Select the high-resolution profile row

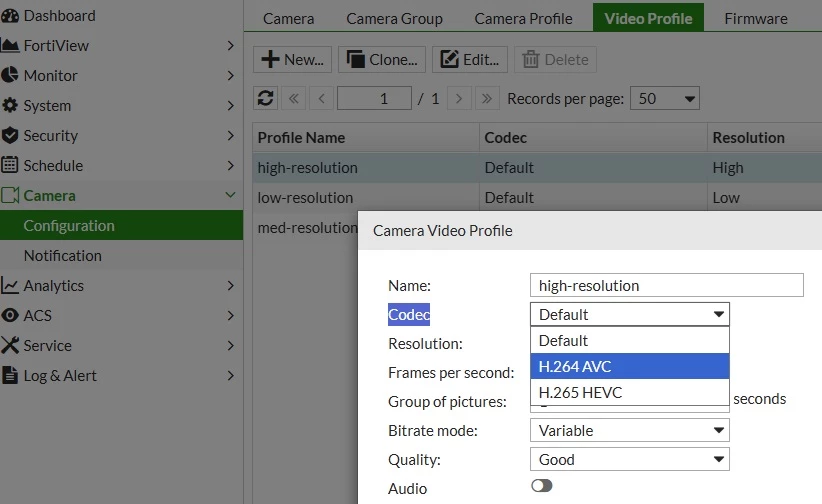pyautogui.click(x=537, y=168)
